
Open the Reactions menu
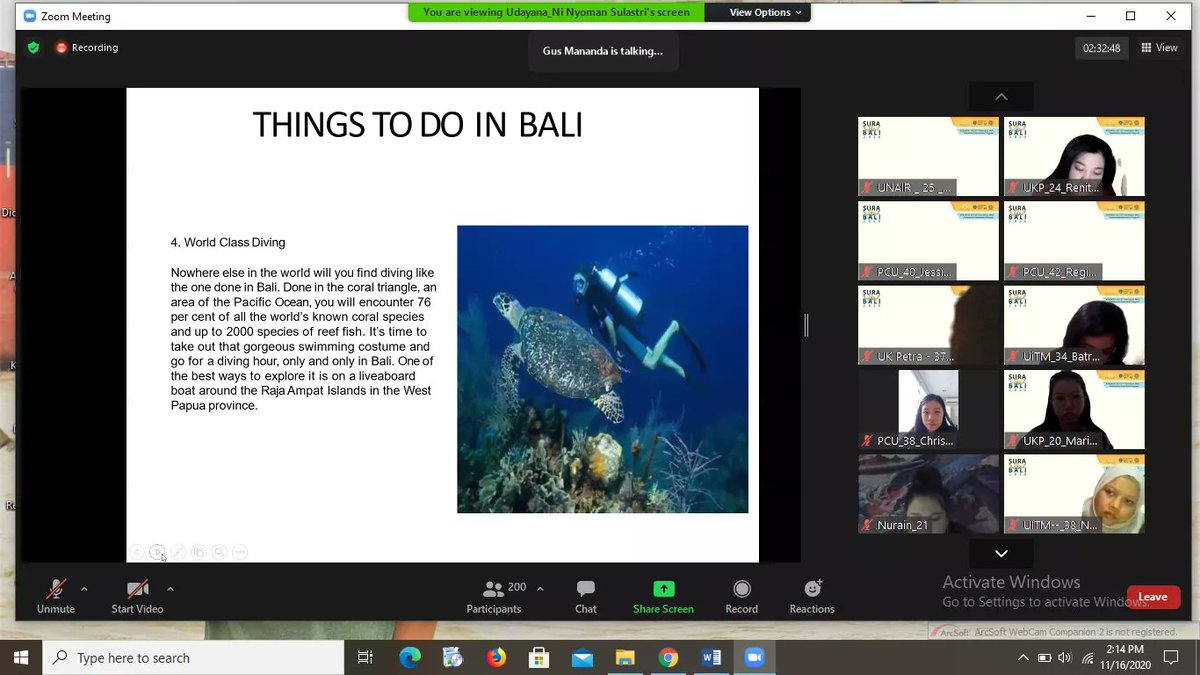point(812,597)
